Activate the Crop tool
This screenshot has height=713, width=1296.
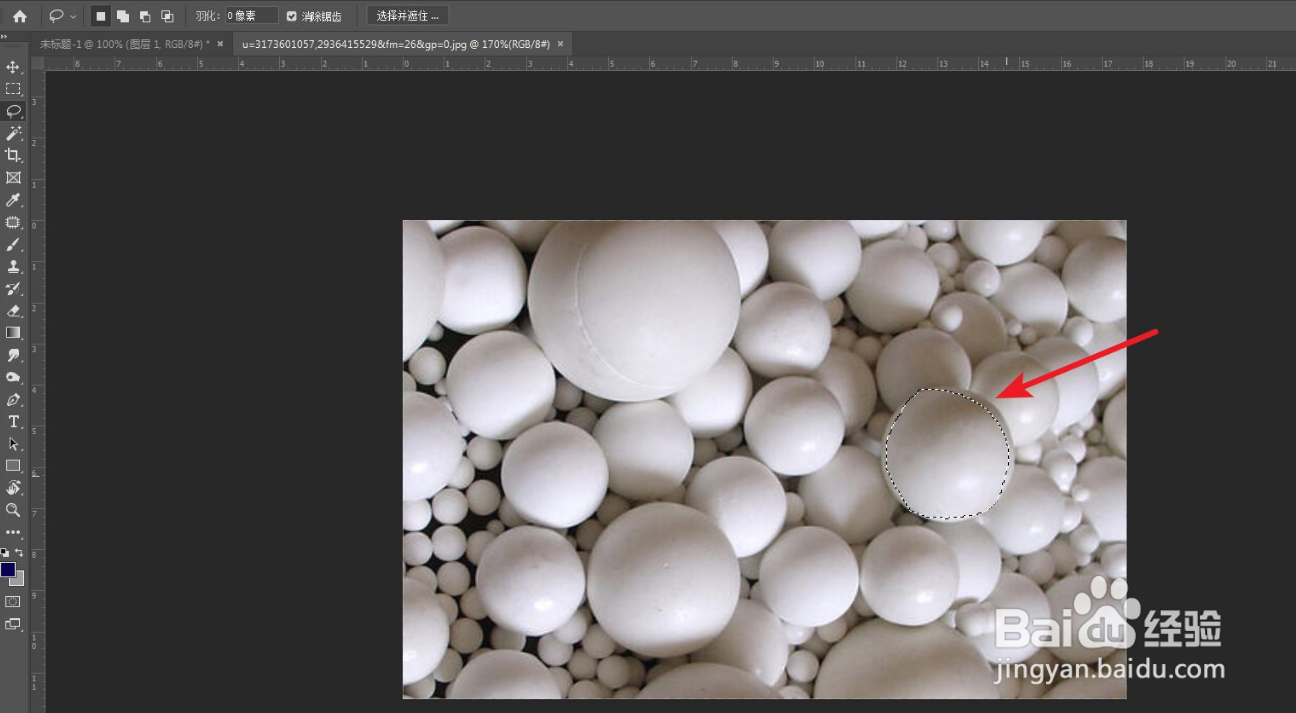pos(13,155)
